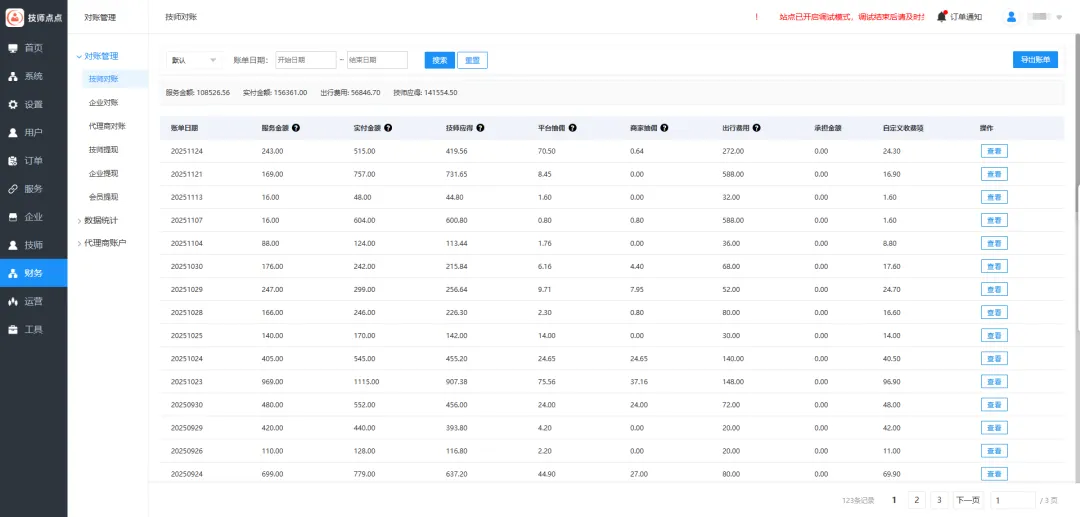
Task: Click 查看 for bill date 20251124
Action: pyautogui.click(x=993, y=151)
